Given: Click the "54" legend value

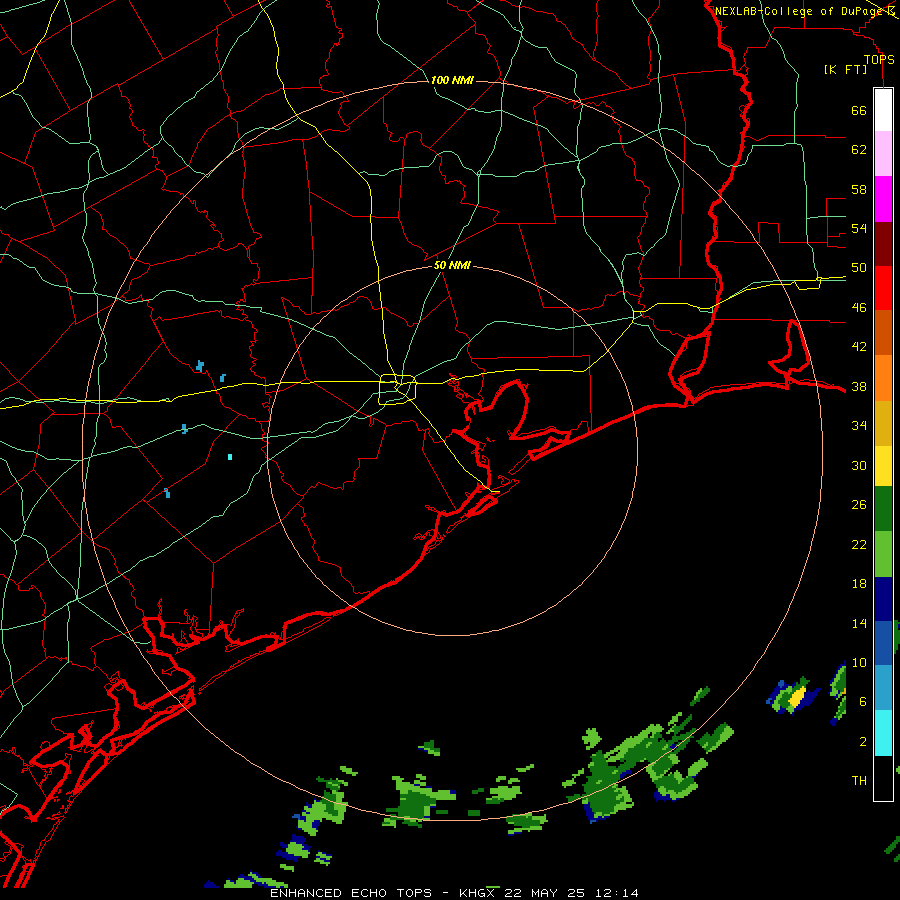Looking at the screenshot, I should pyautogui.click(x=859, y=228).
